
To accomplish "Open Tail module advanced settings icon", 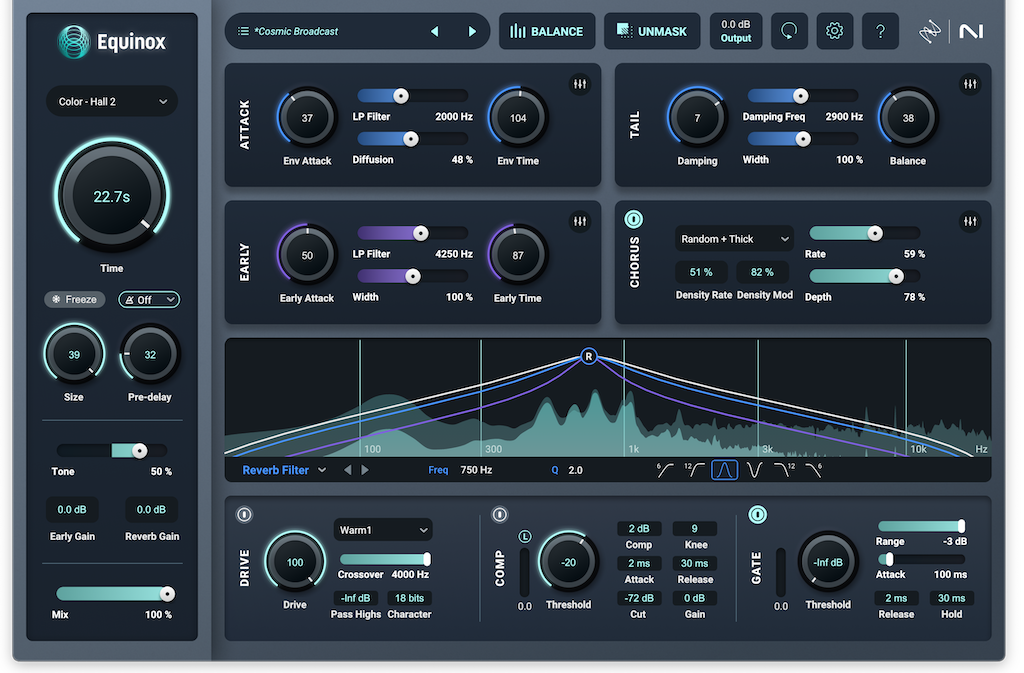I will click(x=970, y=84).
